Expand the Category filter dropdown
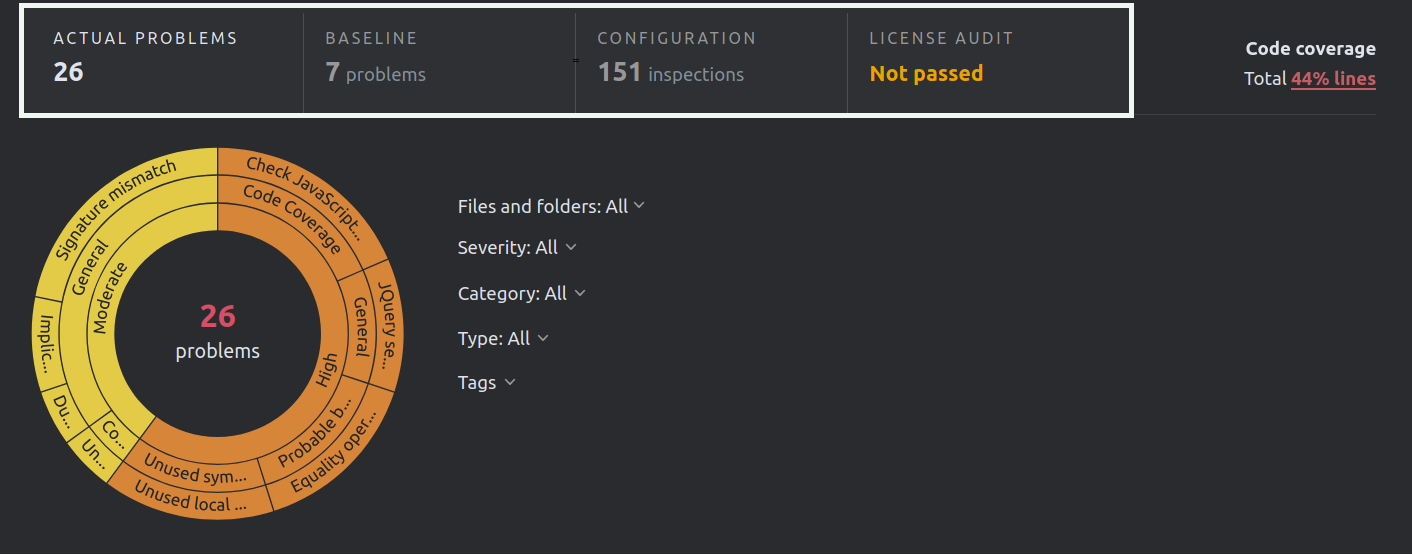Screen dimensions: 1412x555 [x=521, y=293]
